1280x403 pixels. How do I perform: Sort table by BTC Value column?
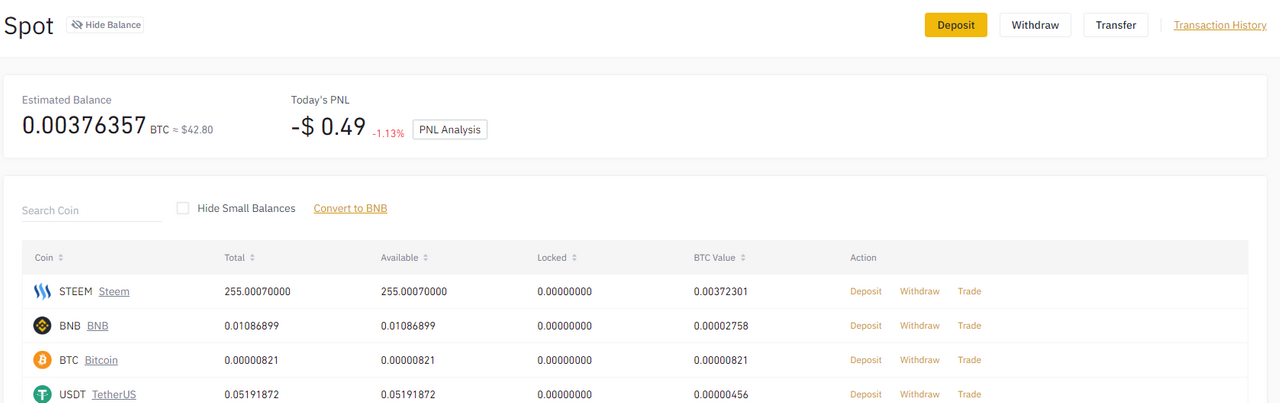tap(719, 258)
